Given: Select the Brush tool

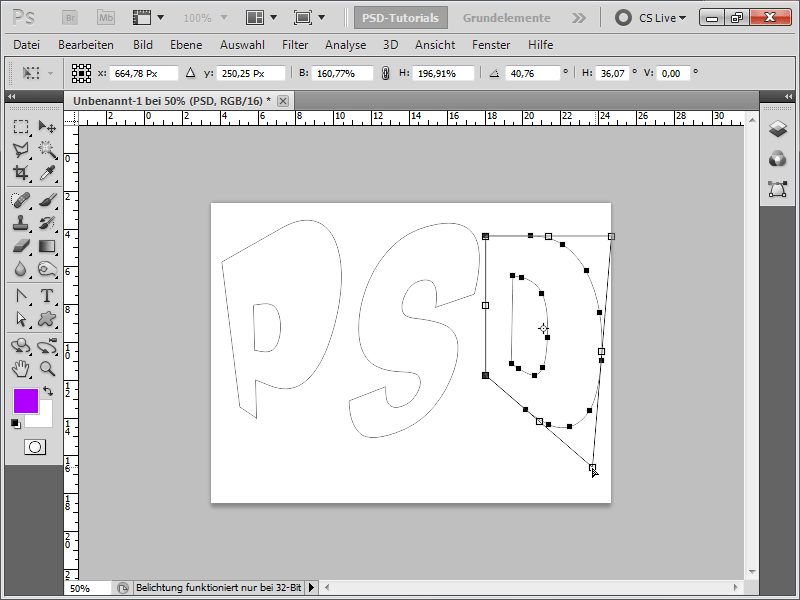Looking at the screenshot, I should 47,200.
